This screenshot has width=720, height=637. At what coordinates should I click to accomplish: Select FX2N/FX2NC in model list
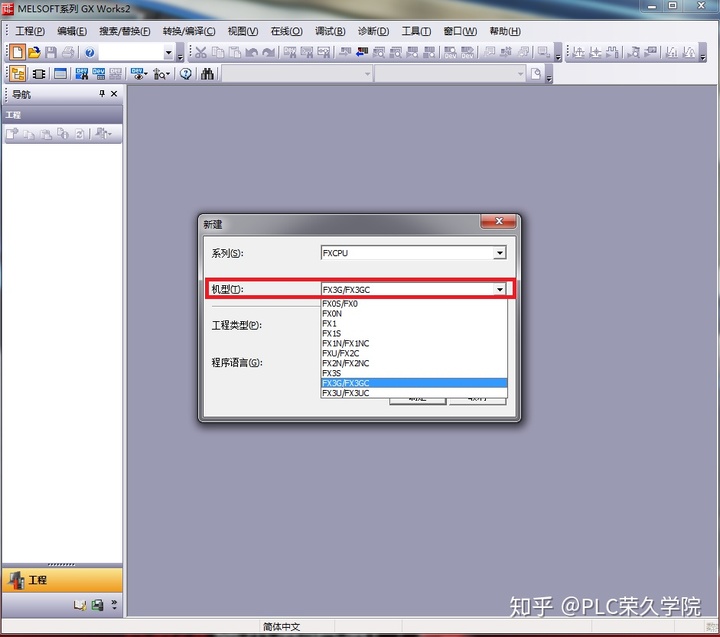pos(414,363)
